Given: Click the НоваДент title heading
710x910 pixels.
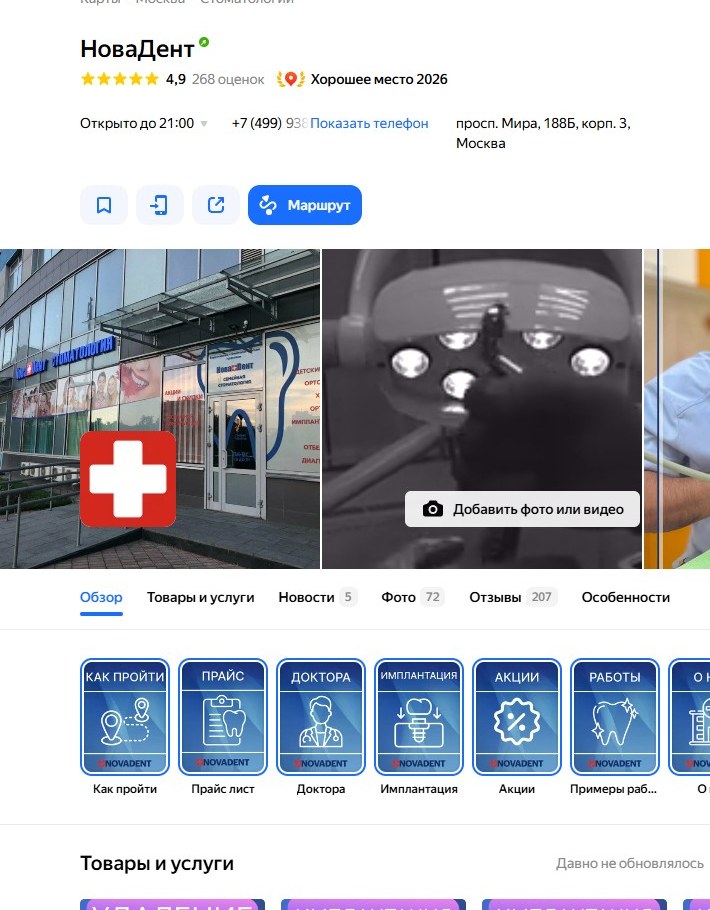Looking at the screenshot, I should [x=137, y=49].
